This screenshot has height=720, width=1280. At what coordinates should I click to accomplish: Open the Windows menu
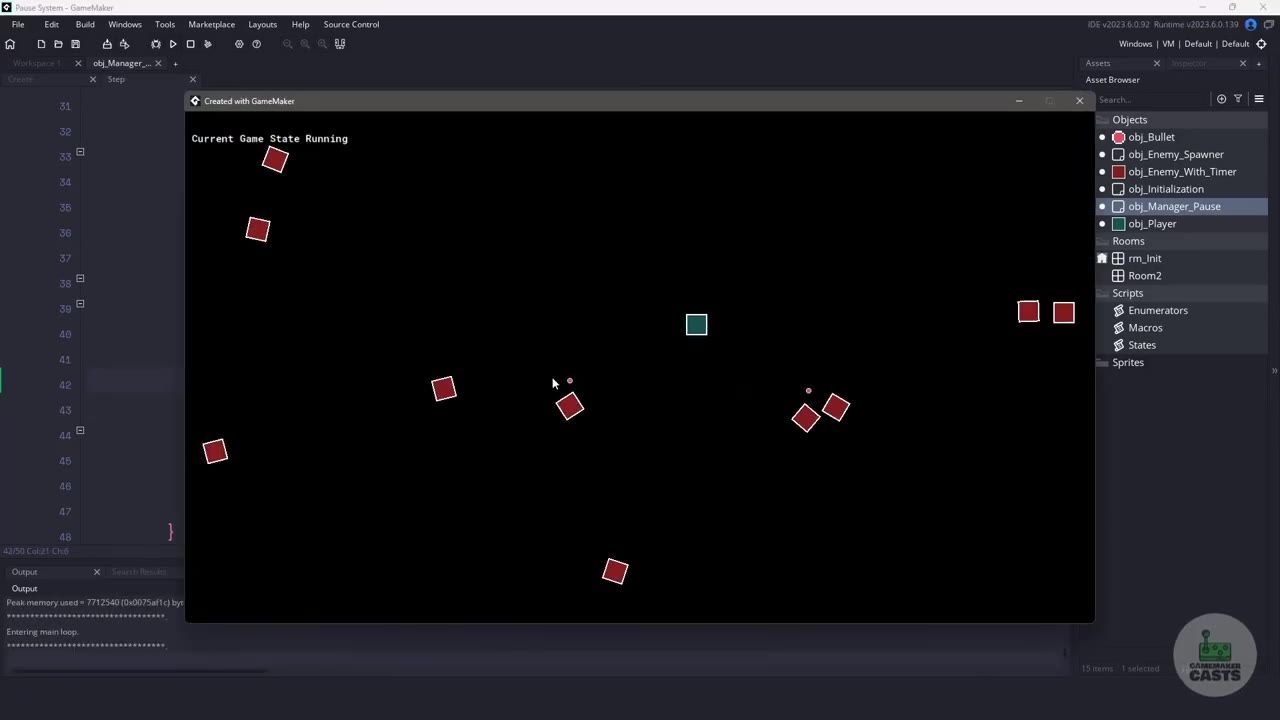125,24
